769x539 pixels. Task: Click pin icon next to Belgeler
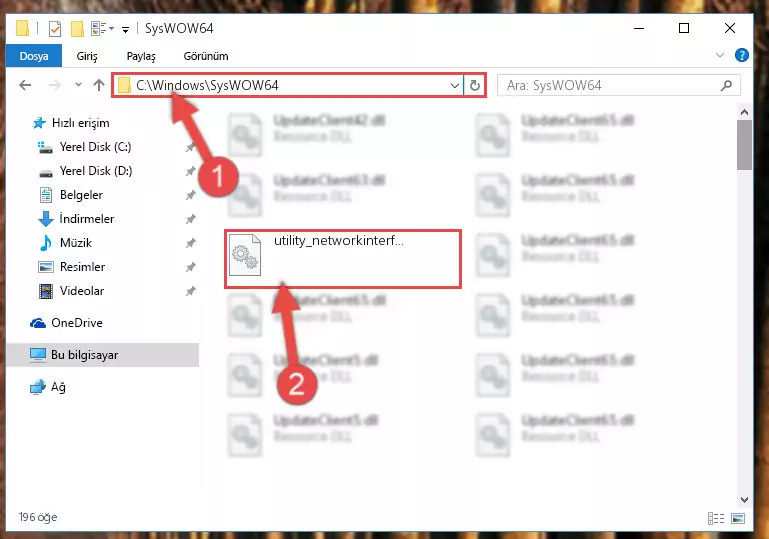coord(190,195)
